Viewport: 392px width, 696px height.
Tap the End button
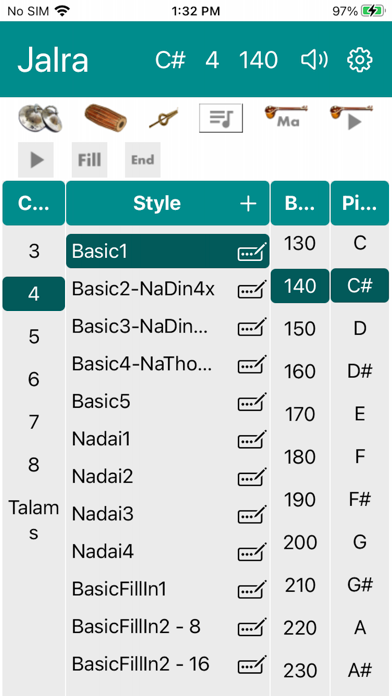143,160
